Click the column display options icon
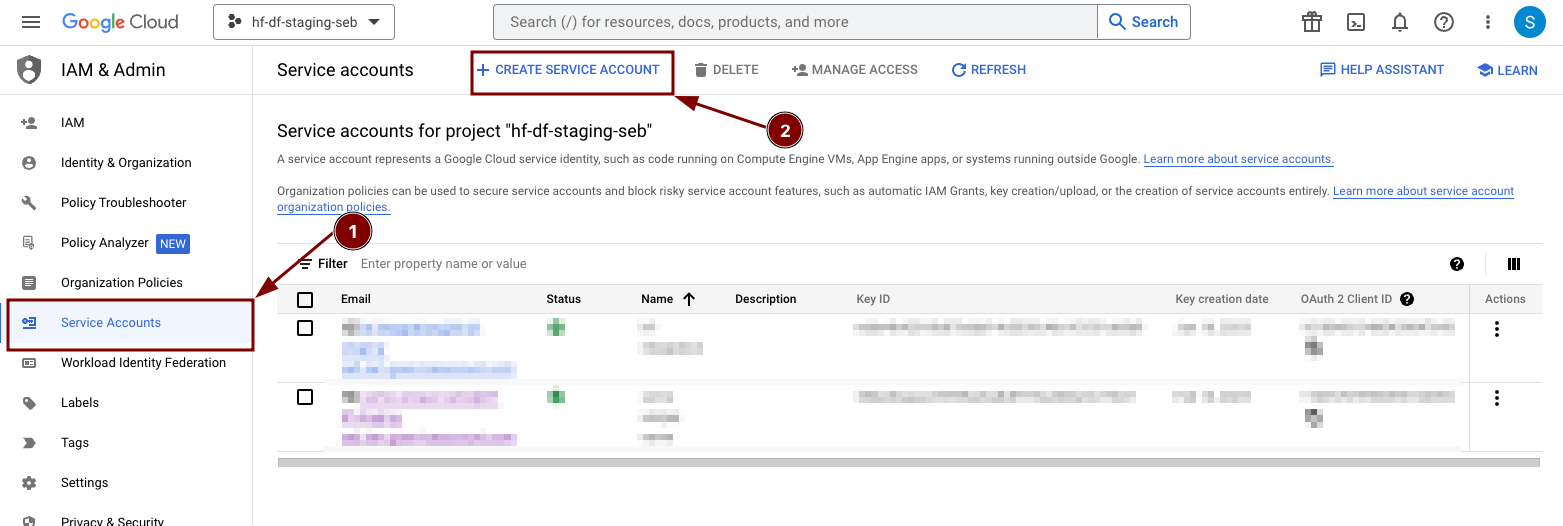 click(1514, 264)
